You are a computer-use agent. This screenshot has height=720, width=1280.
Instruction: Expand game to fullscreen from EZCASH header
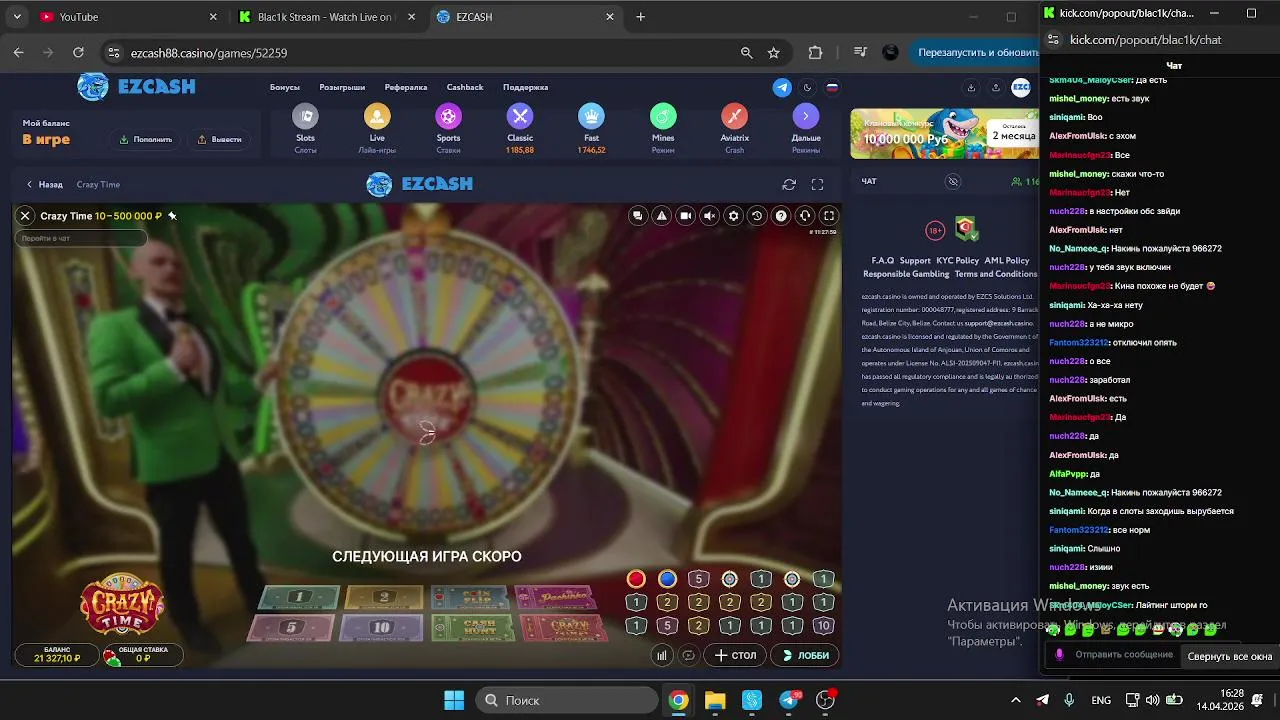coord(817,184)
